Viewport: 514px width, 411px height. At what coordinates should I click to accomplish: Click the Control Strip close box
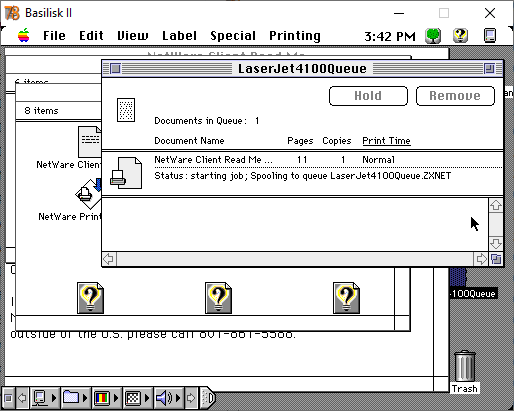coord(9,398)
